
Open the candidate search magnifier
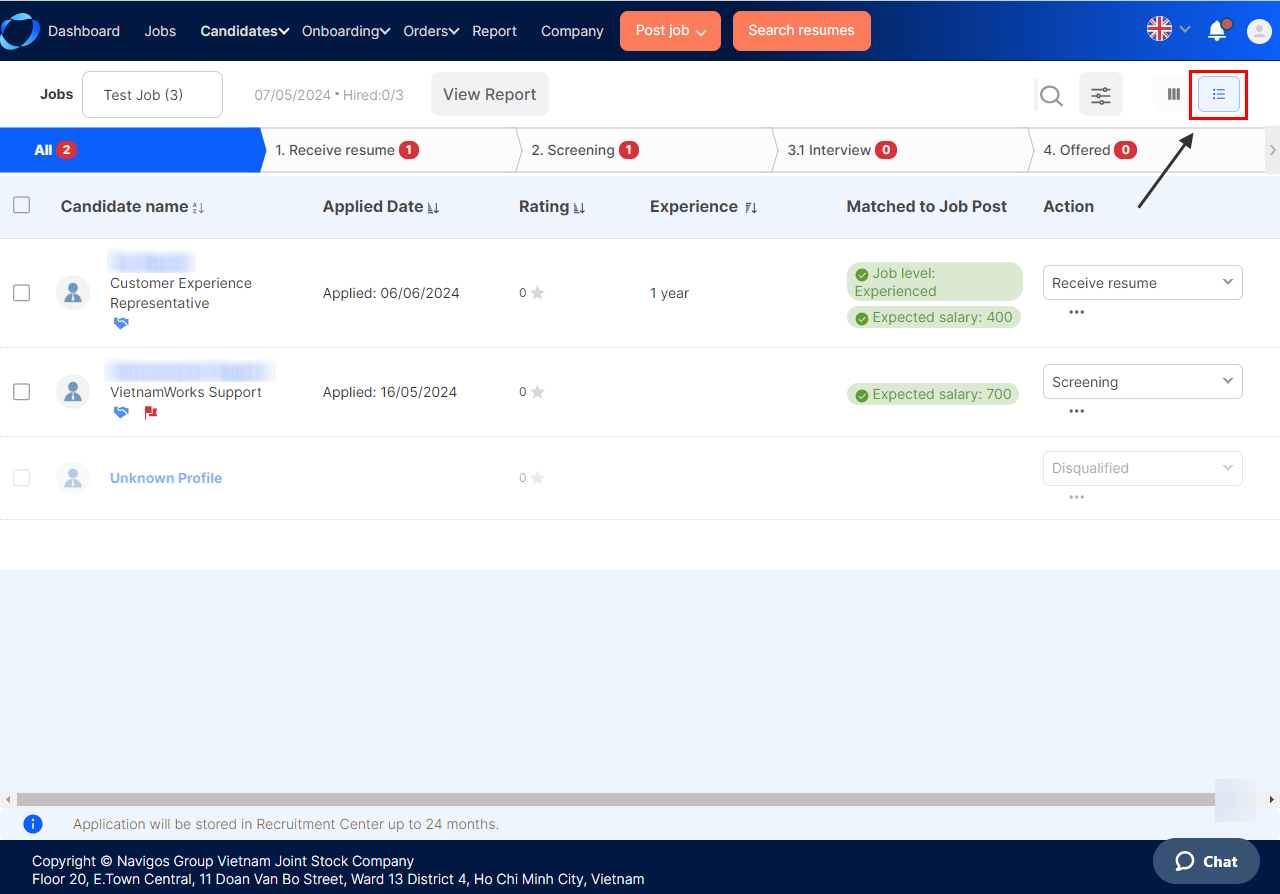tap(1051, 96)
